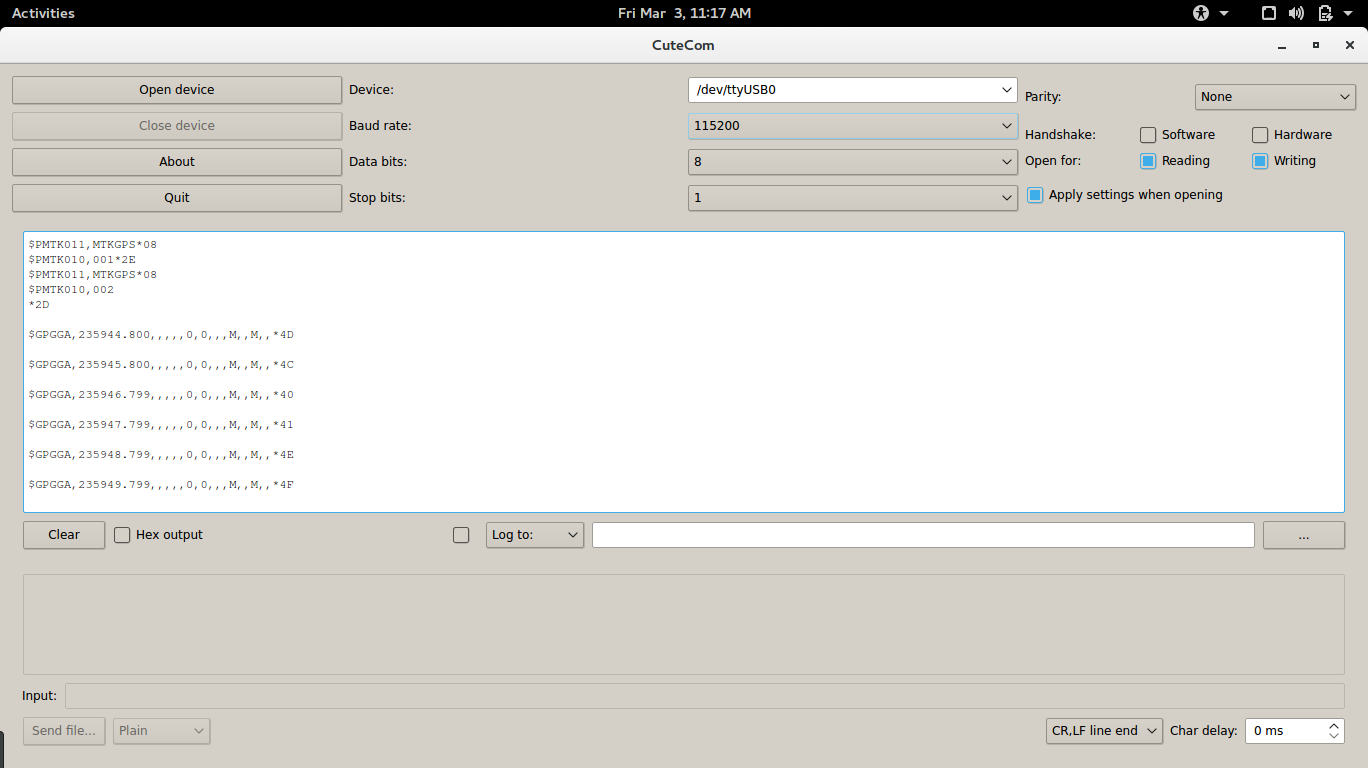The height and width of the screenshot is (768, 1368).
Task: Minimize the CuteCom window
Action: (1282, 46)
